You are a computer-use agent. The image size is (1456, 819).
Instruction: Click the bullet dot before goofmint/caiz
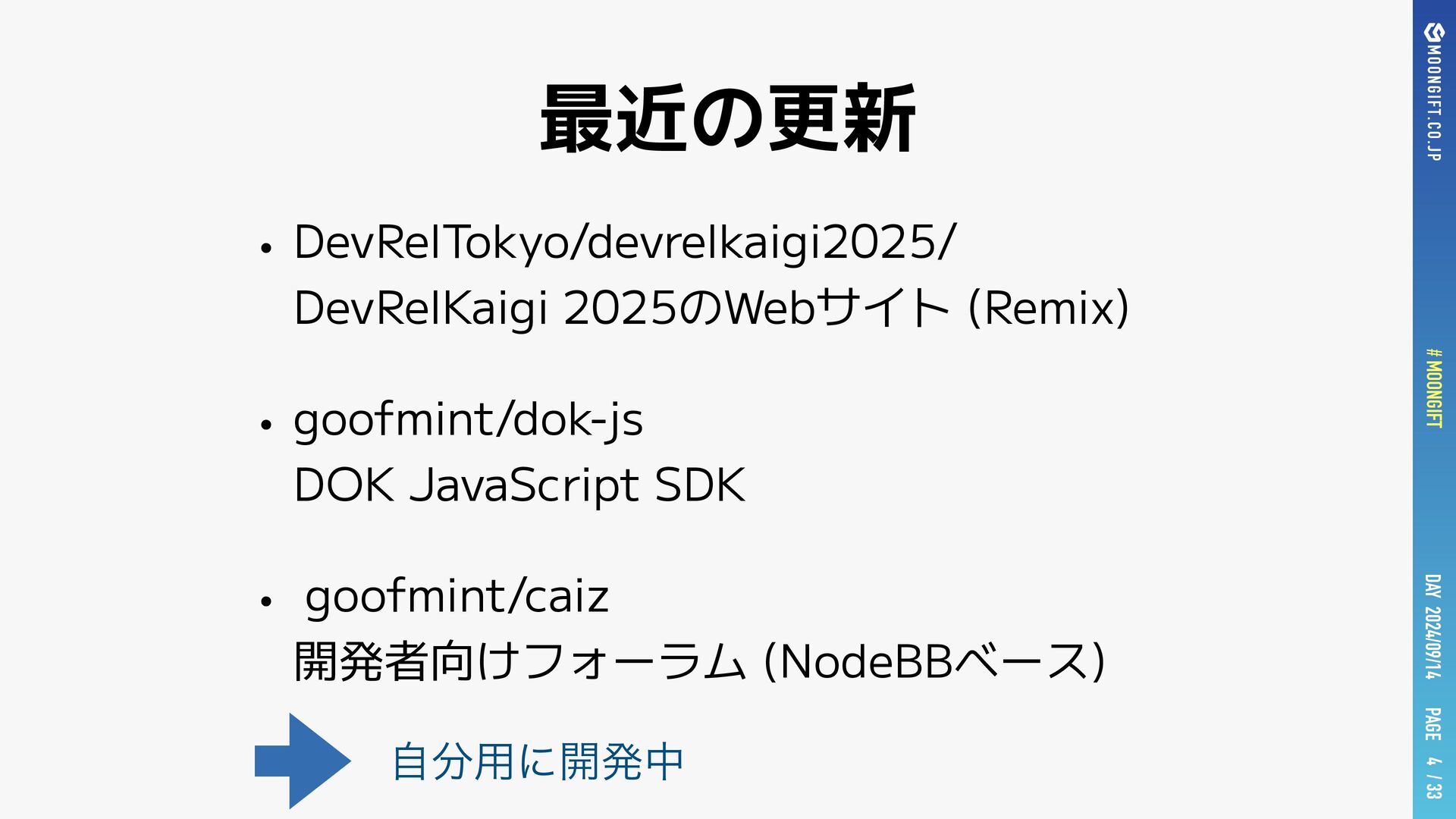[x=265, y=602]
